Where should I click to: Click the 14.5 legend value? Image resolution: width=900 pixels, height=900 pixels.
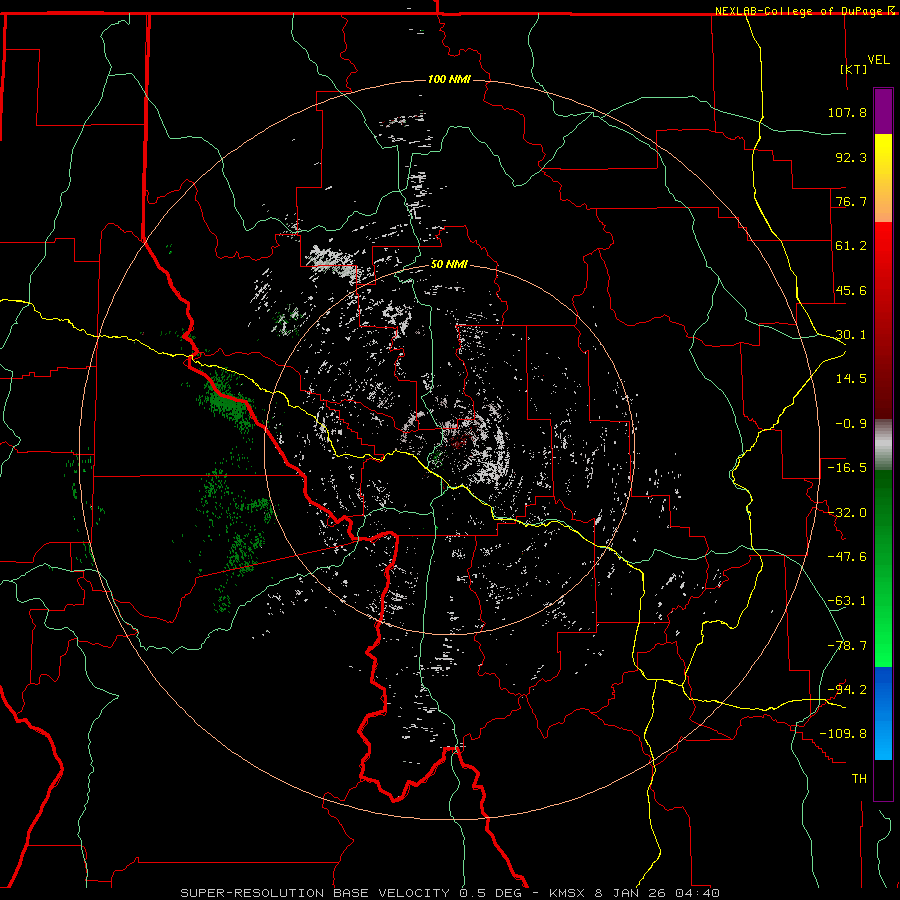[x=851, y=379]
